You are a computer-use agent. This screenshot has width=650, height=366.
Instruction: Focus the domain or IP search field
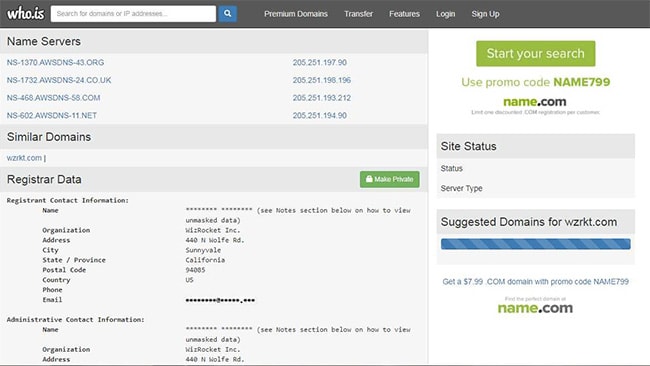pos(133,14)
